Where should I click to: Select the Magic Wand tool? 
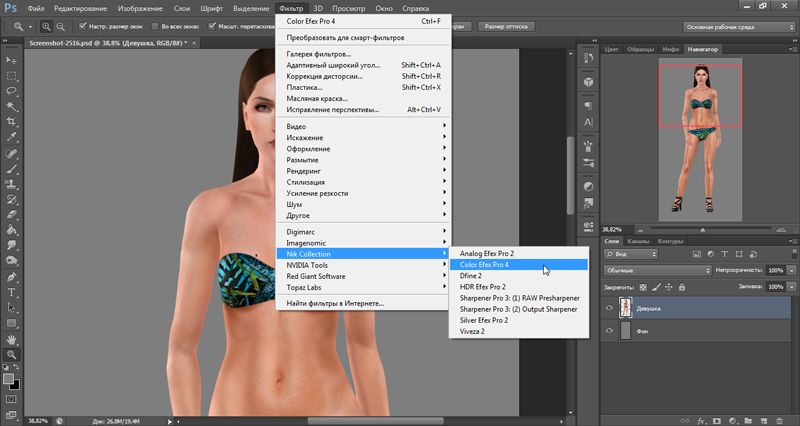click(x=11, y=107)
